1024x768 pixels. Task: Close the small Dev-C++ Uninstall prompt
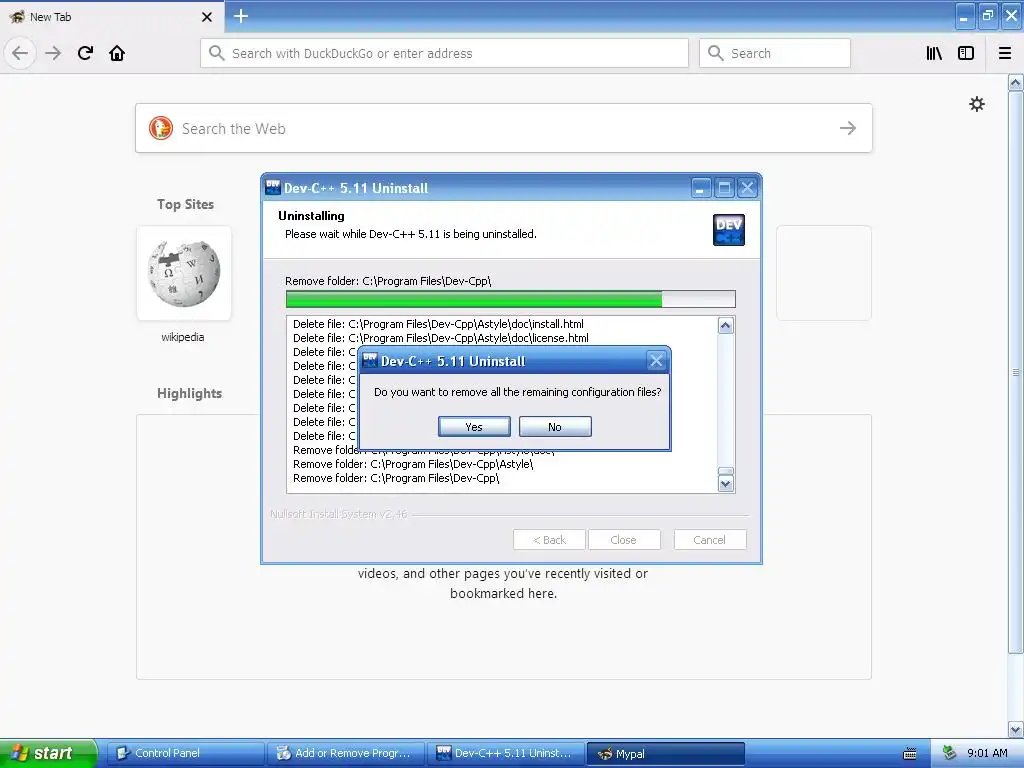click(656, 360)
